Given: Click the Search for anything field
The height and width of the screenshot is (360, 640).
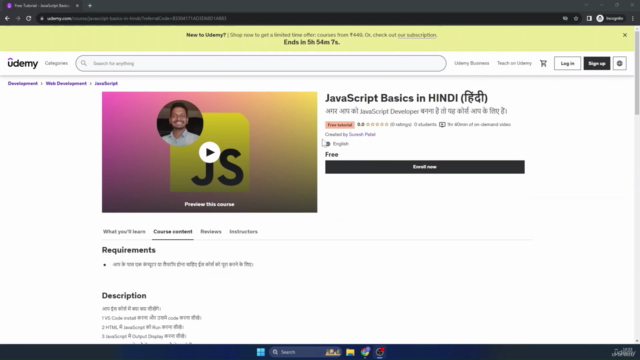Looking at the screenshot, I should pos(261,63).
